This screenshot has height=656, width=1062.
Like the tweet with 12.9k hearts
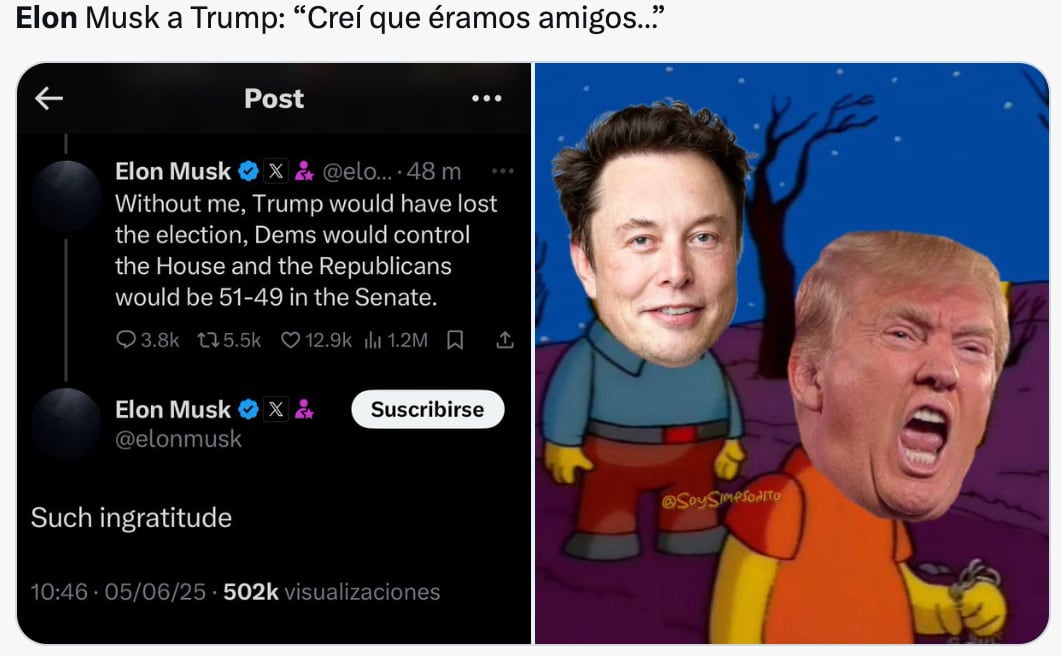coord(291,340)
